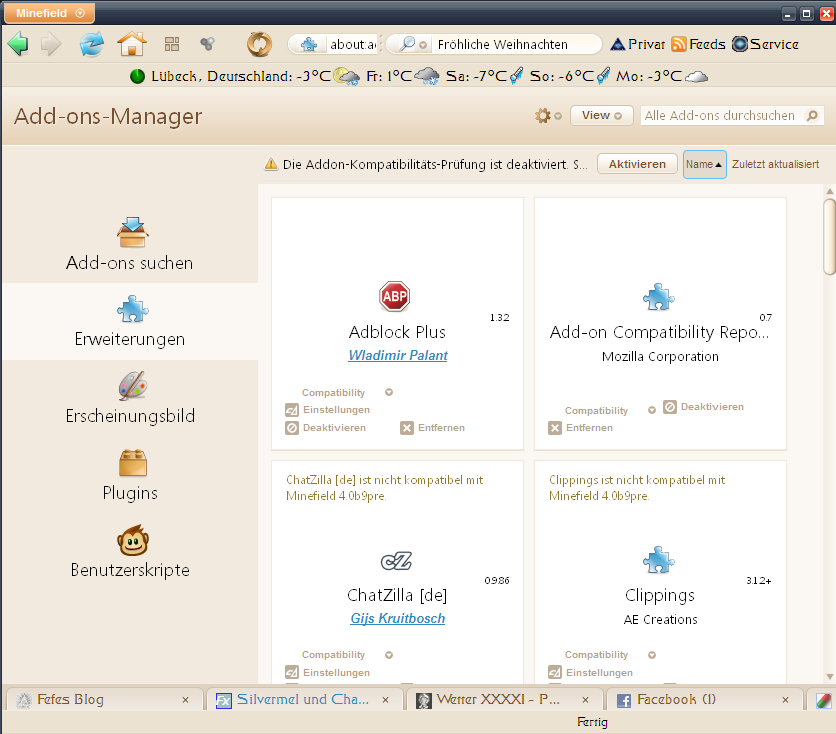Open the Plugins category
The height and width of the screenshot is (734, 836).
[x=130, y=475]
